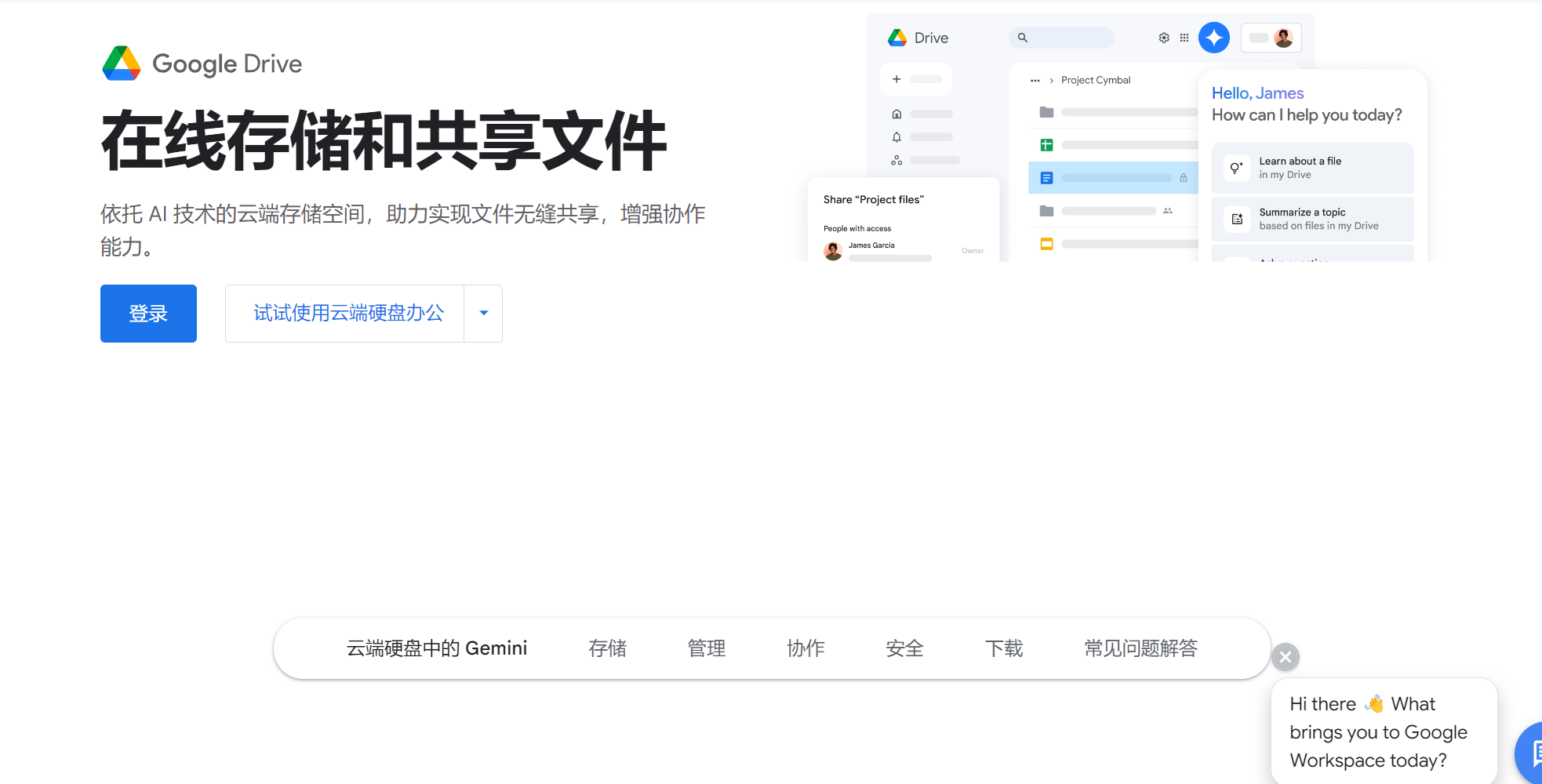Open Drive settings gear icon
This screenshot has width=1542, height=784.
1164,37
